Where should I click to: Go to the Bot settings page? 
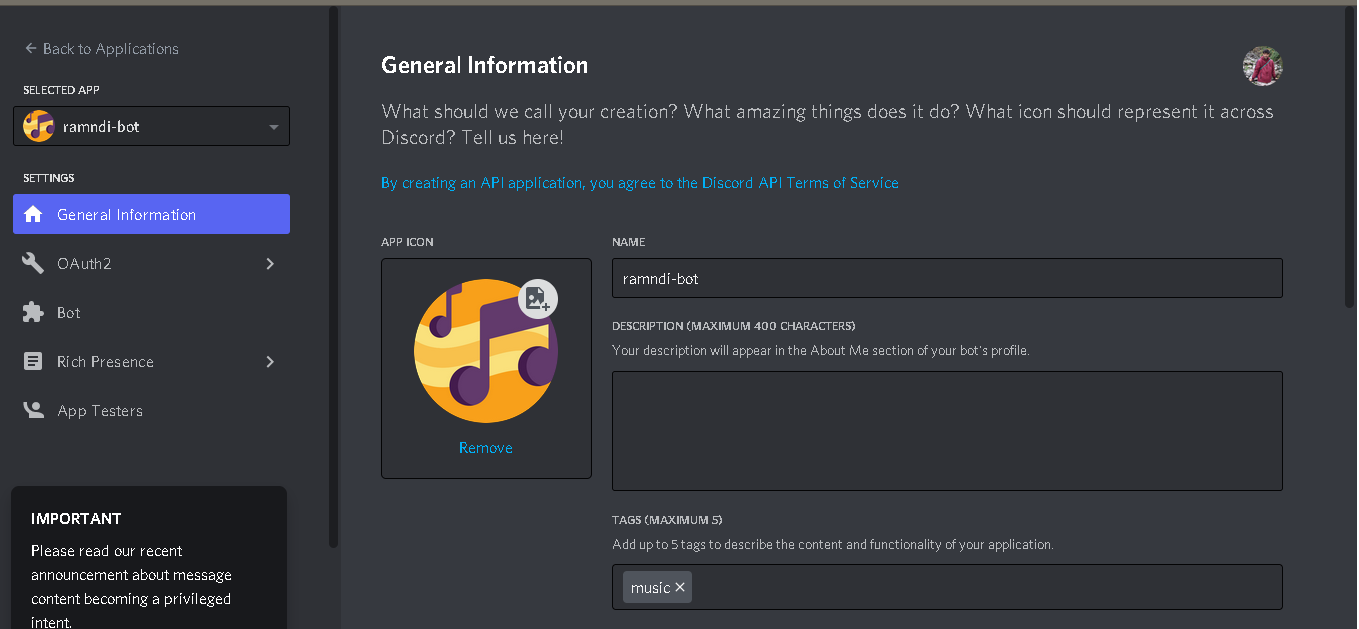[x=69, y=312]
